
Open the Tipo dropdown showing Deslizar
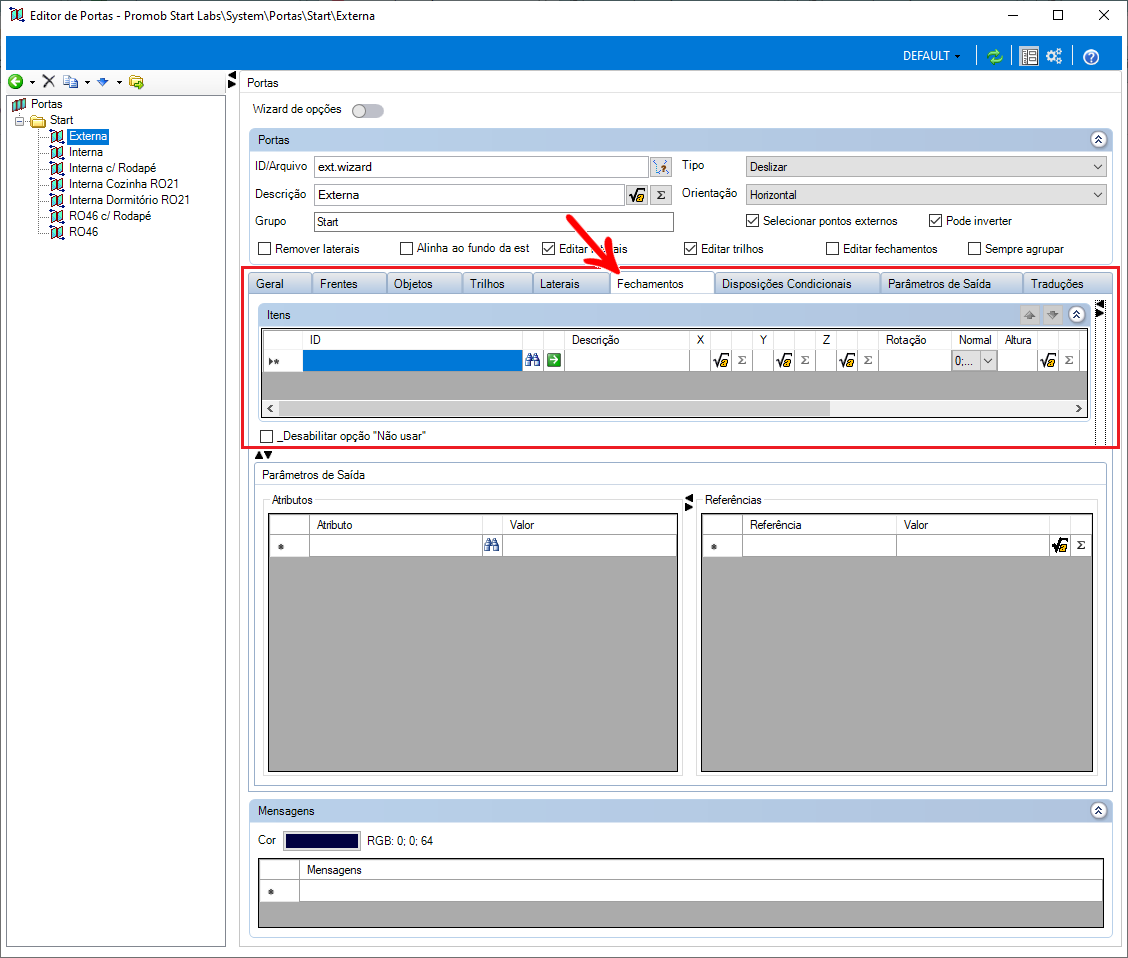926,167
